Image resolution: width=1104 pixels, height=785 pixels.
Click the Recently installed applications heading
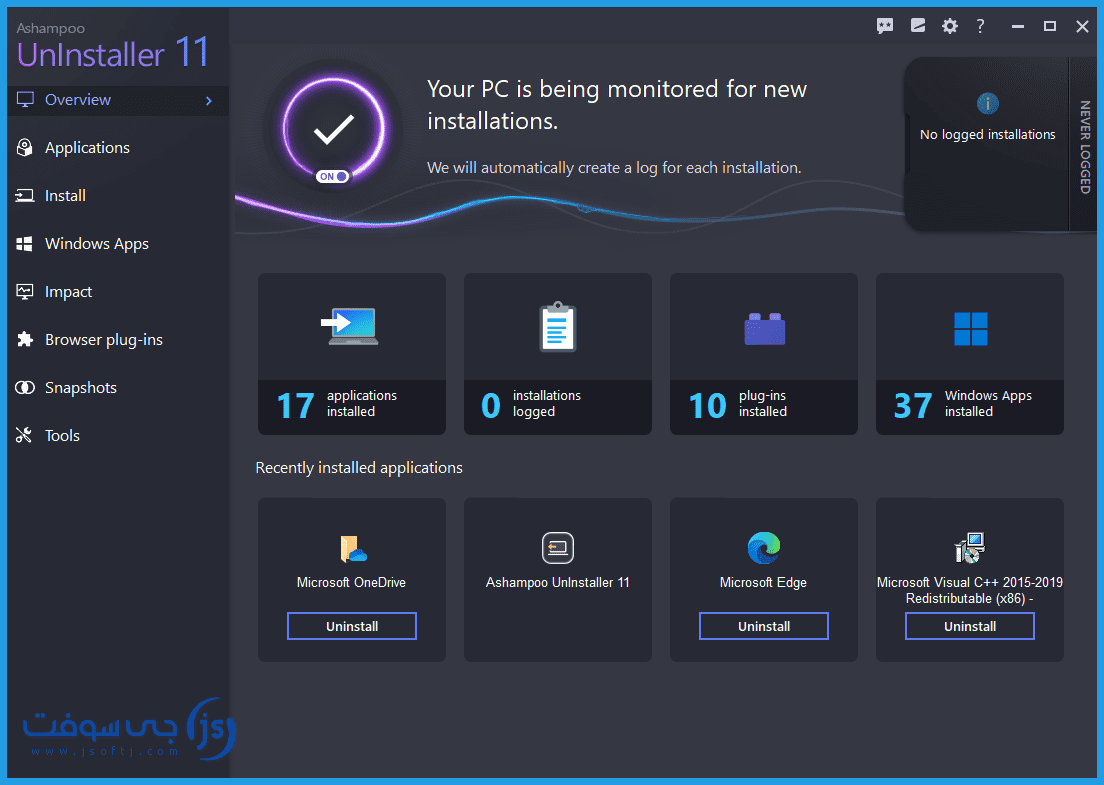click(359, 467)
